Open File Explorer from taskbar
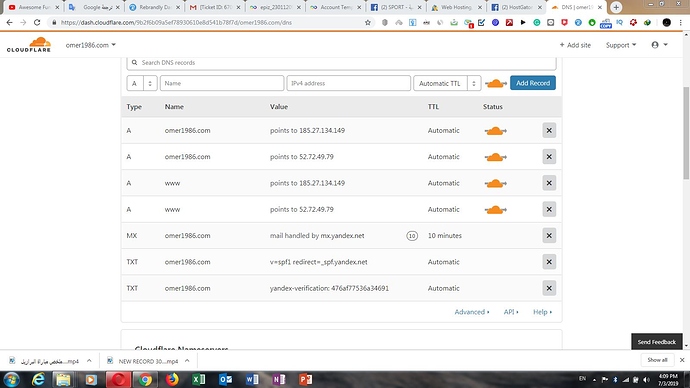 pos(64,379)
